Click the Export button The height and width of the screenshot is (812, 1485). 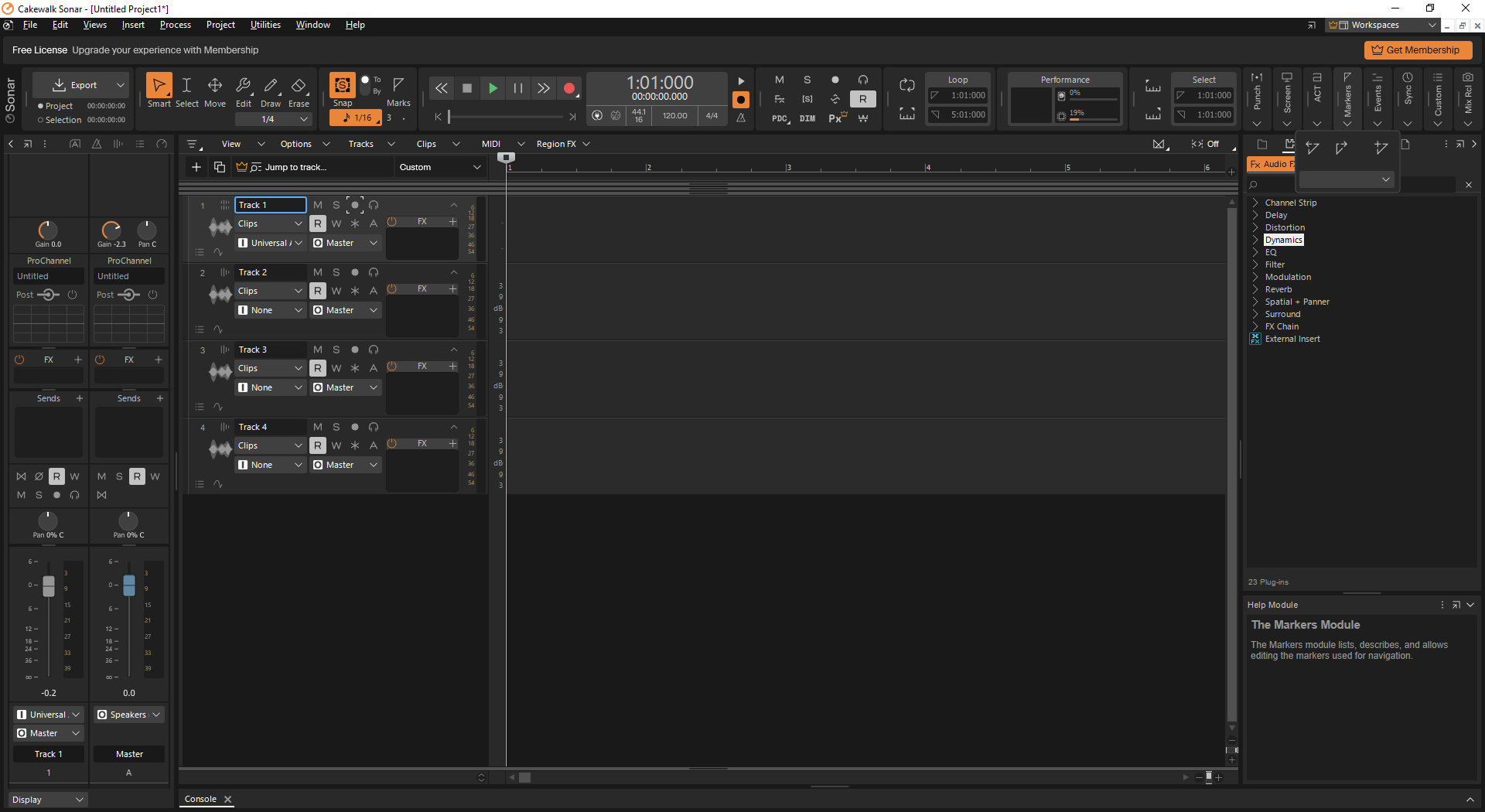click(76, 85)
